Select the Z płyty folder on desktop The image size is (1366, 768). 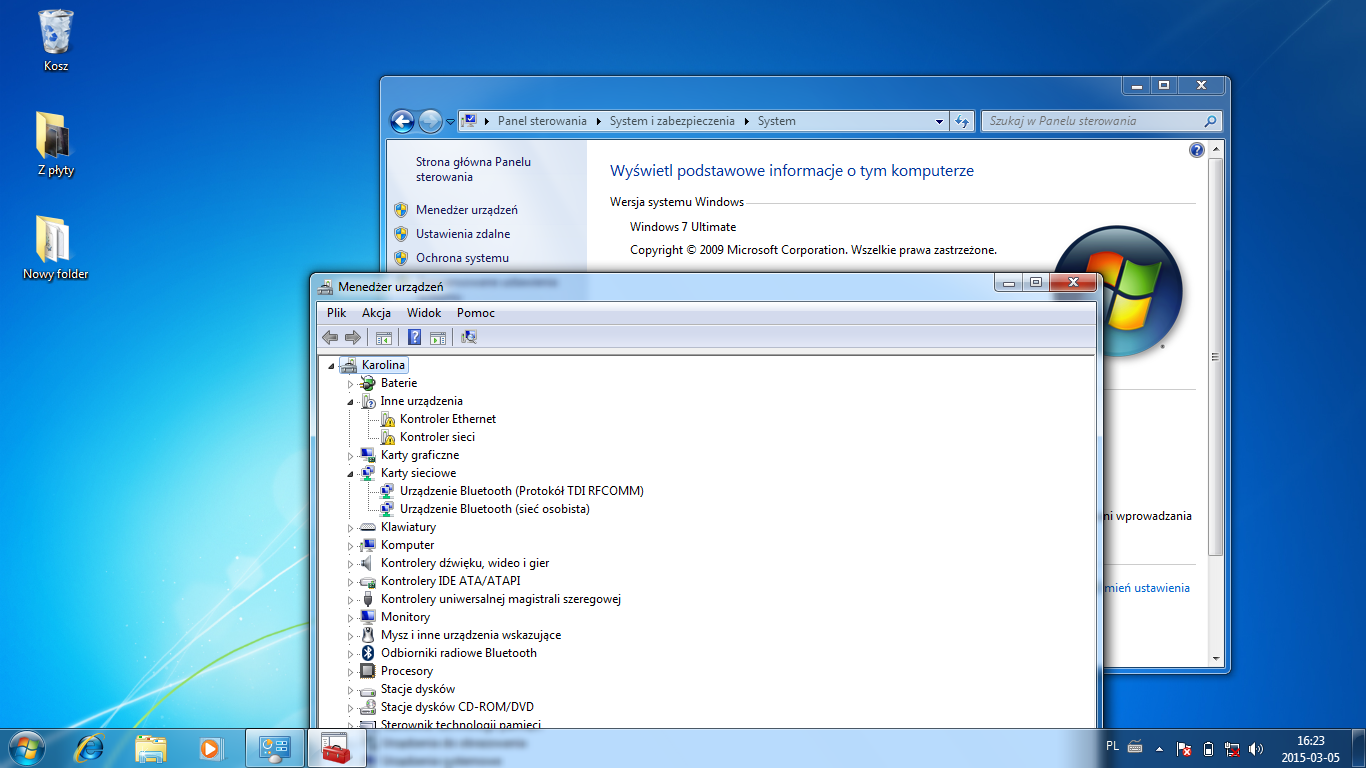56,145
